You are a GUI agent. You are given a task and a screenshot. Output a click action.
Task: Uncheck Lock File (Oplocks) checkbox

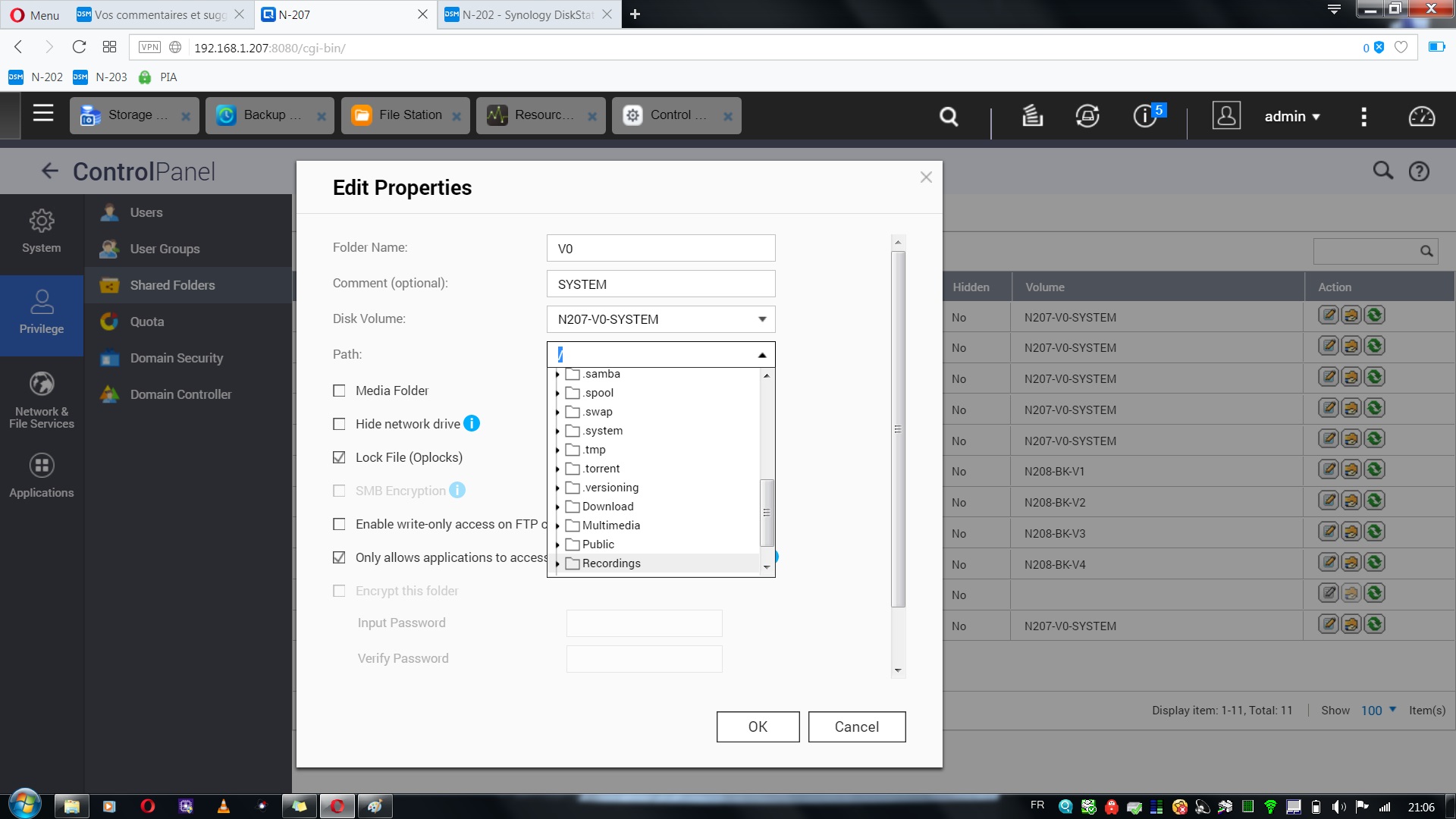point(339,457)
